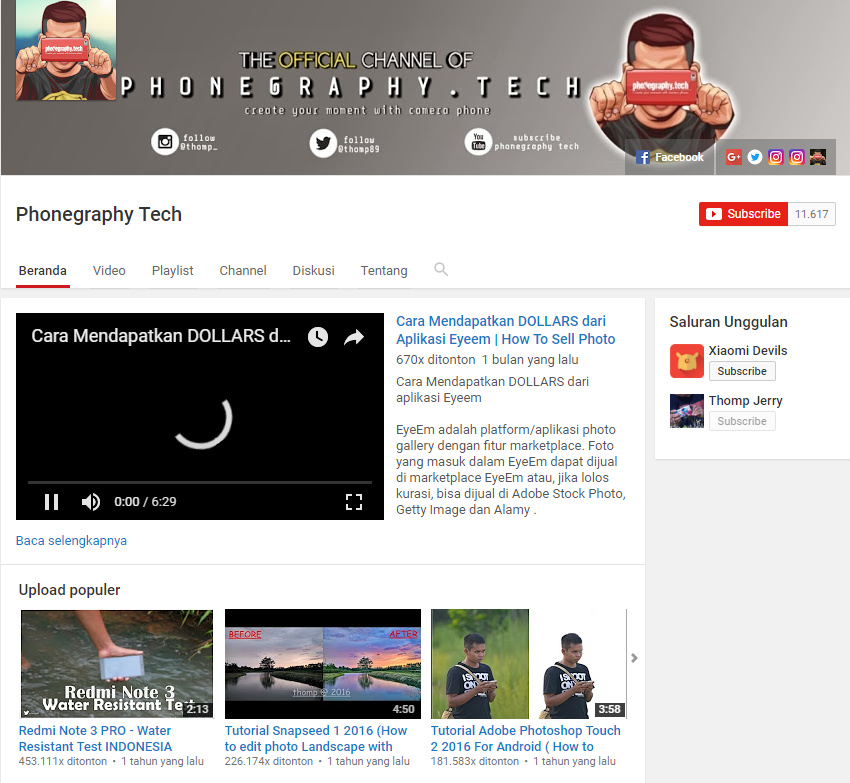Image resolution: width=850 pixels, height=783 pixels.
Task: Click the video title overlay in player
Action: click(x=161, y=336)
